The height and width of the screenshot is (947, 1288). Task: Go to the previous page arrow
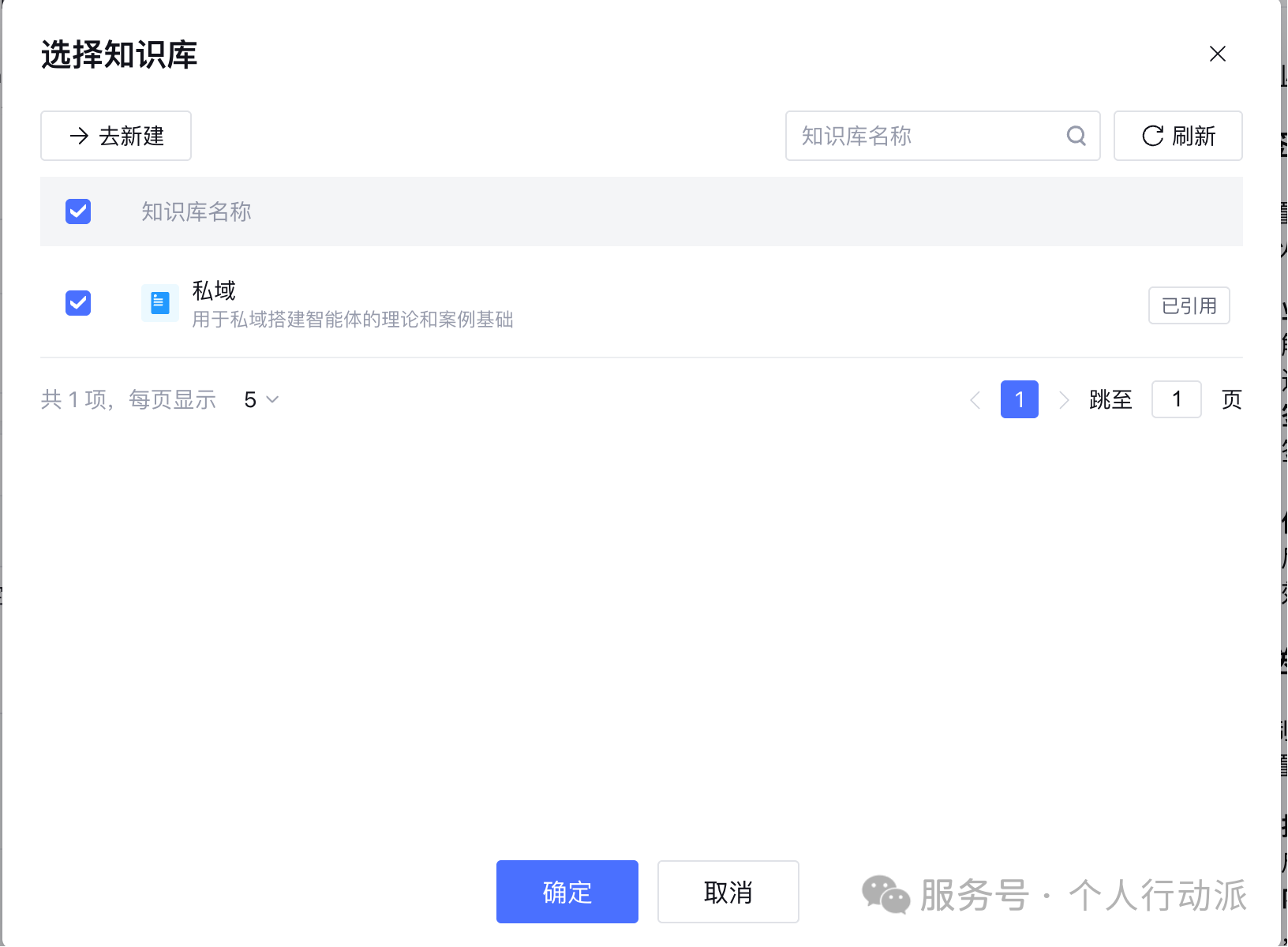pyautogui.click(x=975, y=400)
